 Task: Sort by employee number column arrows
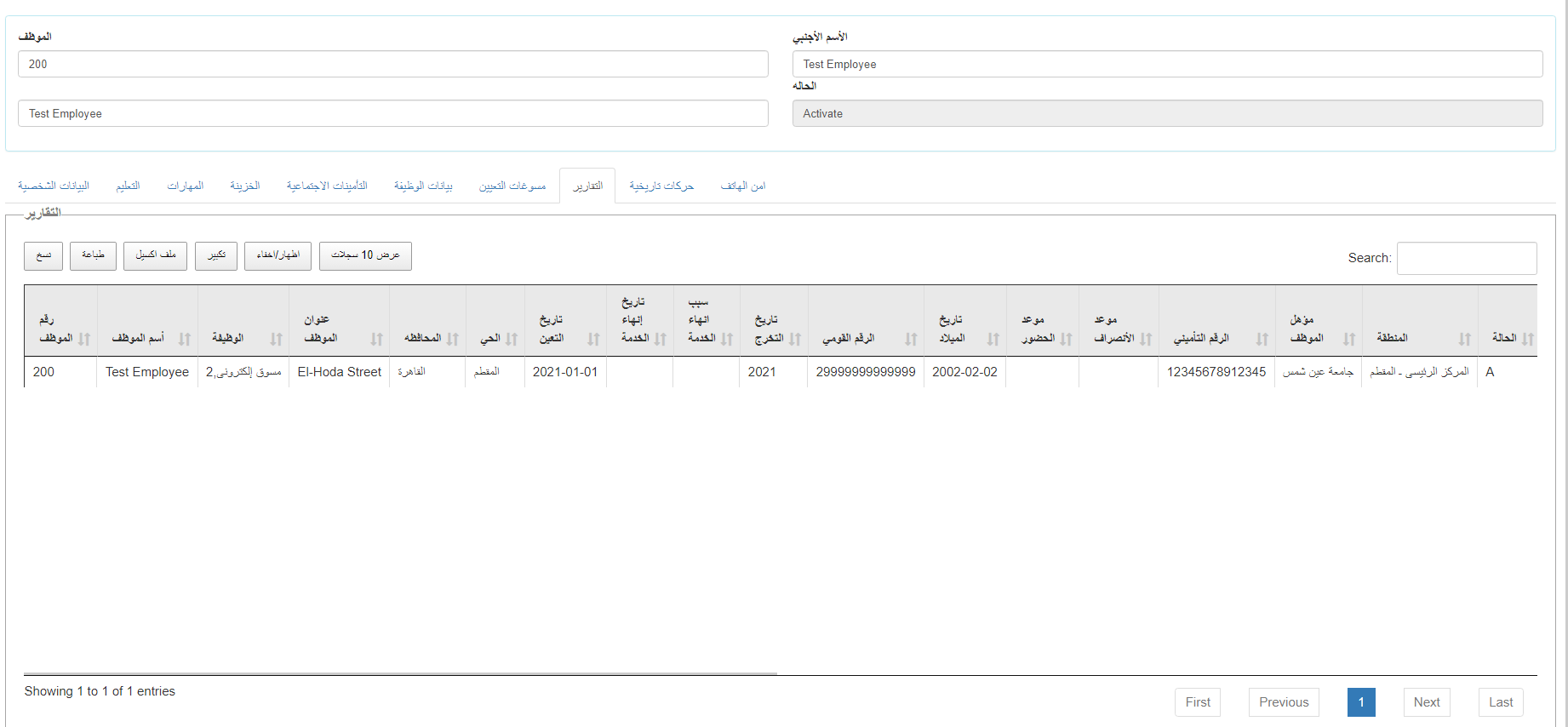(x=84, y=339)
